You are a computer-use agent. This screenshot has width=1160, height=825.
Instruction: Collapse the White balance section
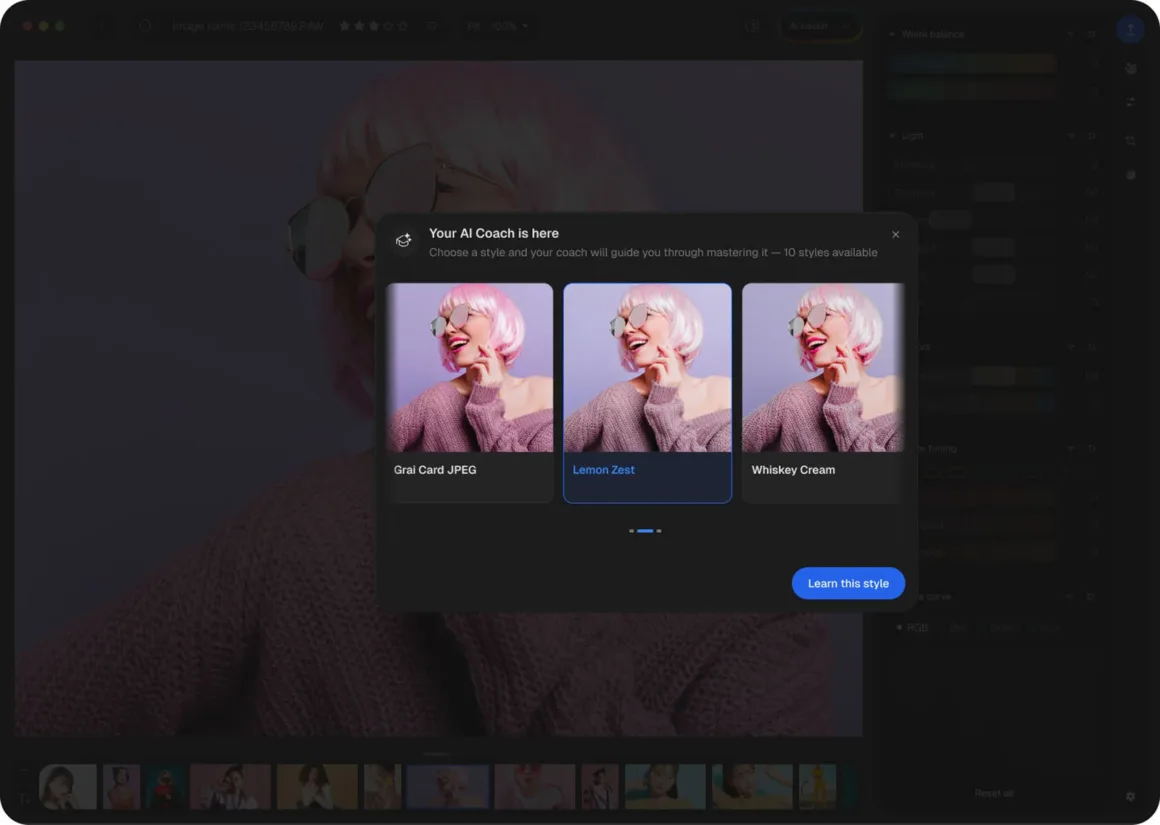(892, 34)
